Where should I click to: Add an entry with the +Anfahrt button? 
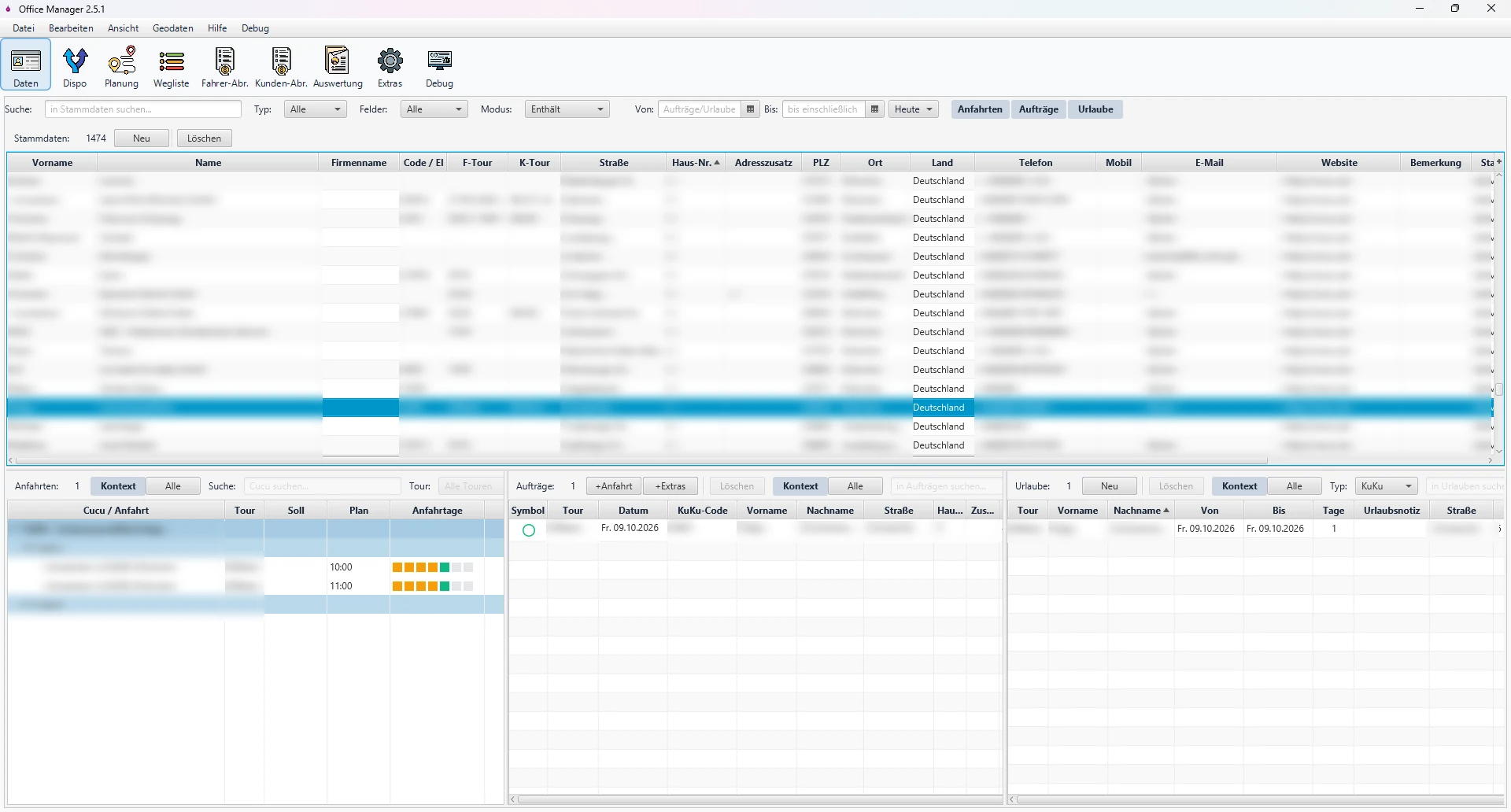point(614,486)
